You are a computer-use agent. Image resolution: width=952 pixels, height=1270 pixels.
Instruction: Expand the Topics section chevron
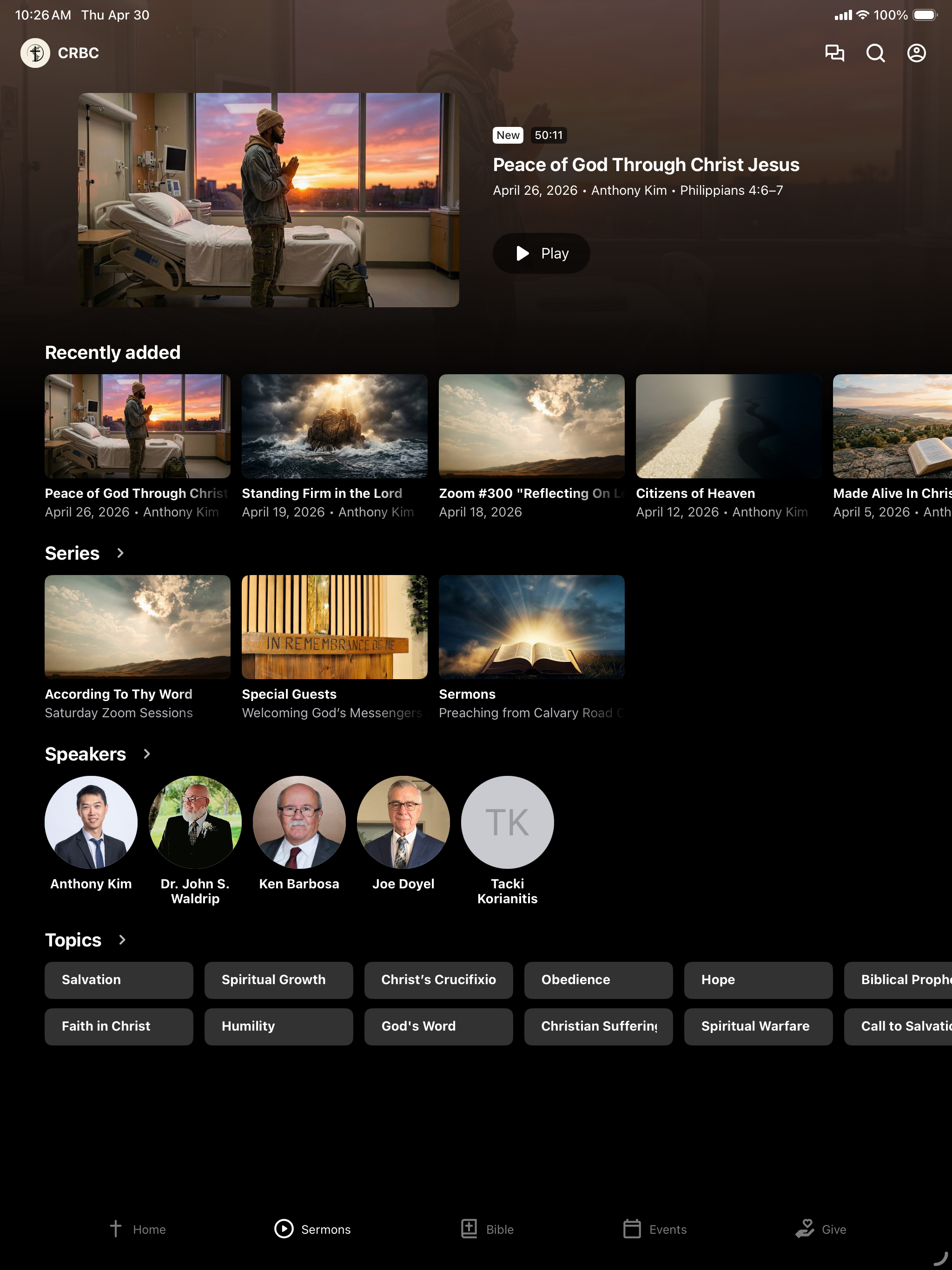(122, 940)
